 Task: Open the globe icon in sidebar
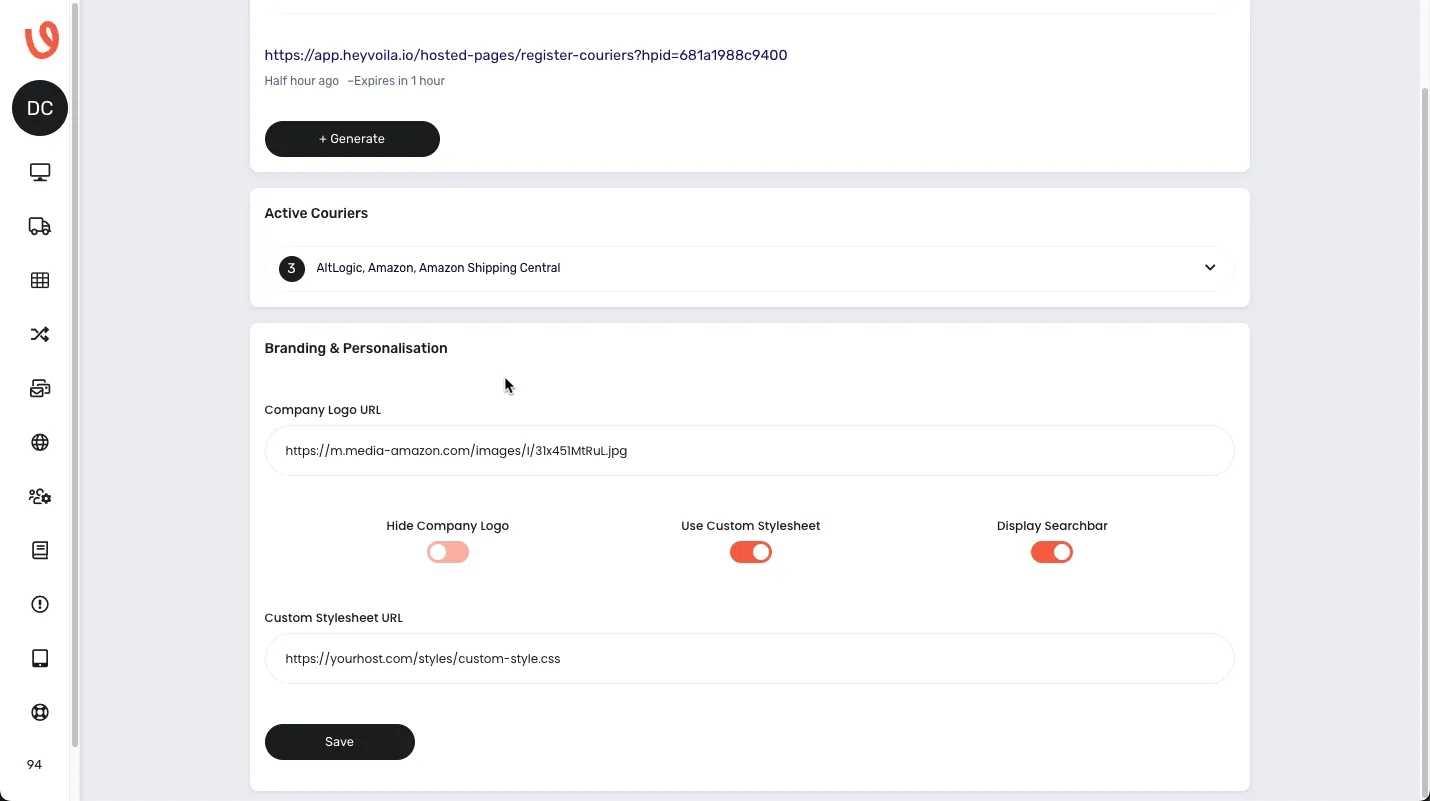40,442
